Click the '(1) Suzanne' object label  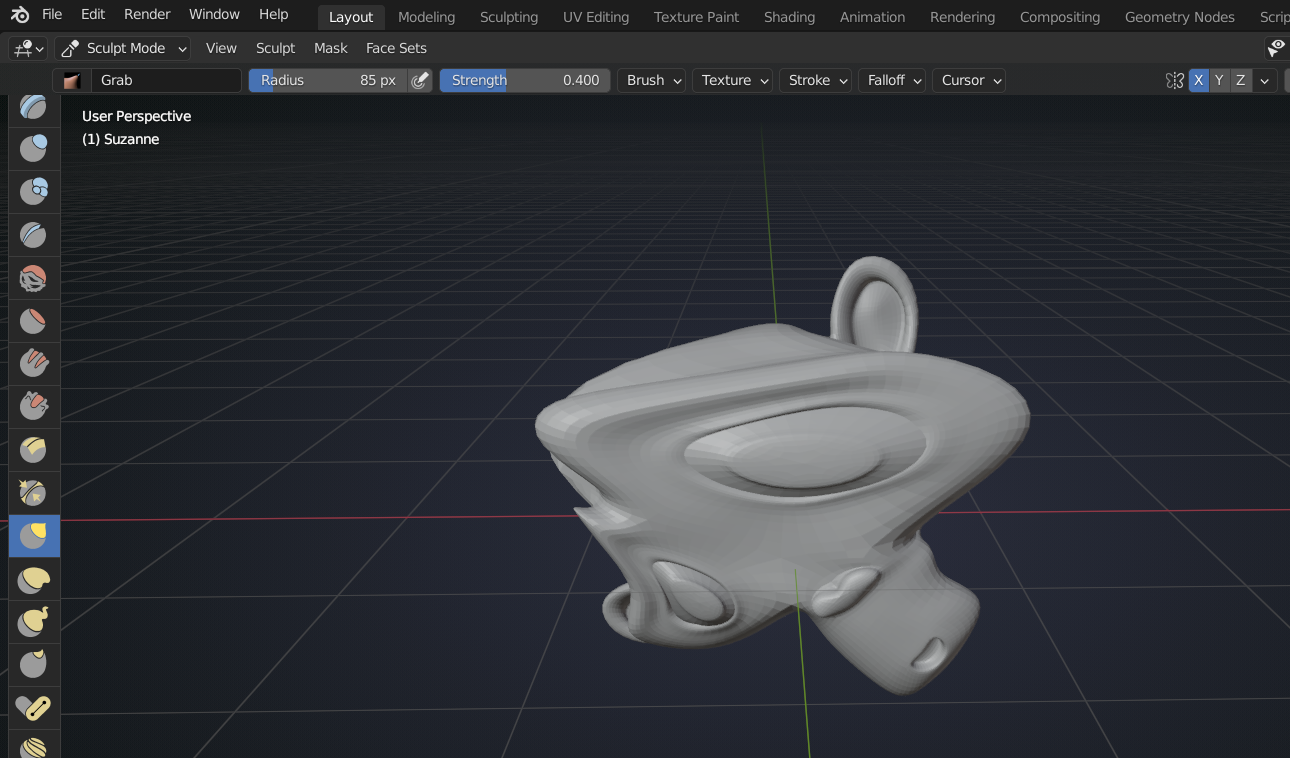[120, 139]
